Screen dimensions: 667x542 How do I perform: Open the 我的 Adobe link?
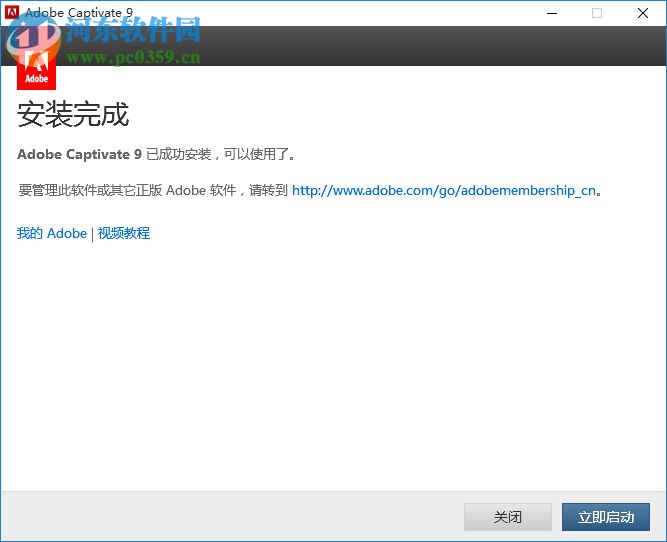52,233
